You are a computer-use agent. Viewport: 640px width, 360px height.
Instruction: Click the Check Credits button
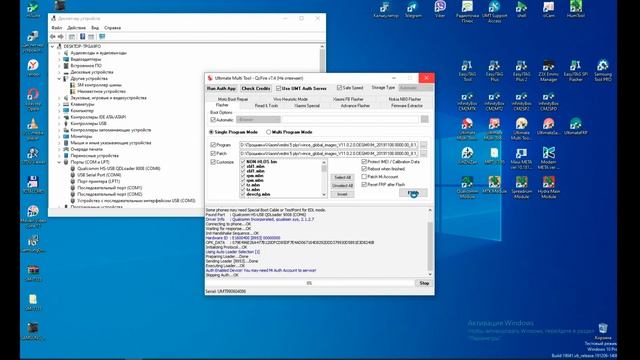point(256,88)
